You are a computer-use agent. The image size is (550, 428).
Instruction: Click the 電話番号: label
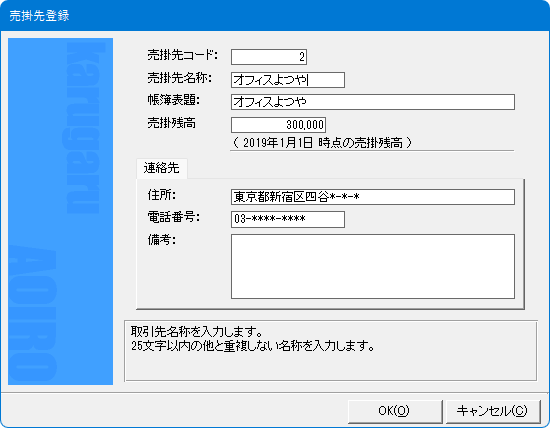click(174, 218)
